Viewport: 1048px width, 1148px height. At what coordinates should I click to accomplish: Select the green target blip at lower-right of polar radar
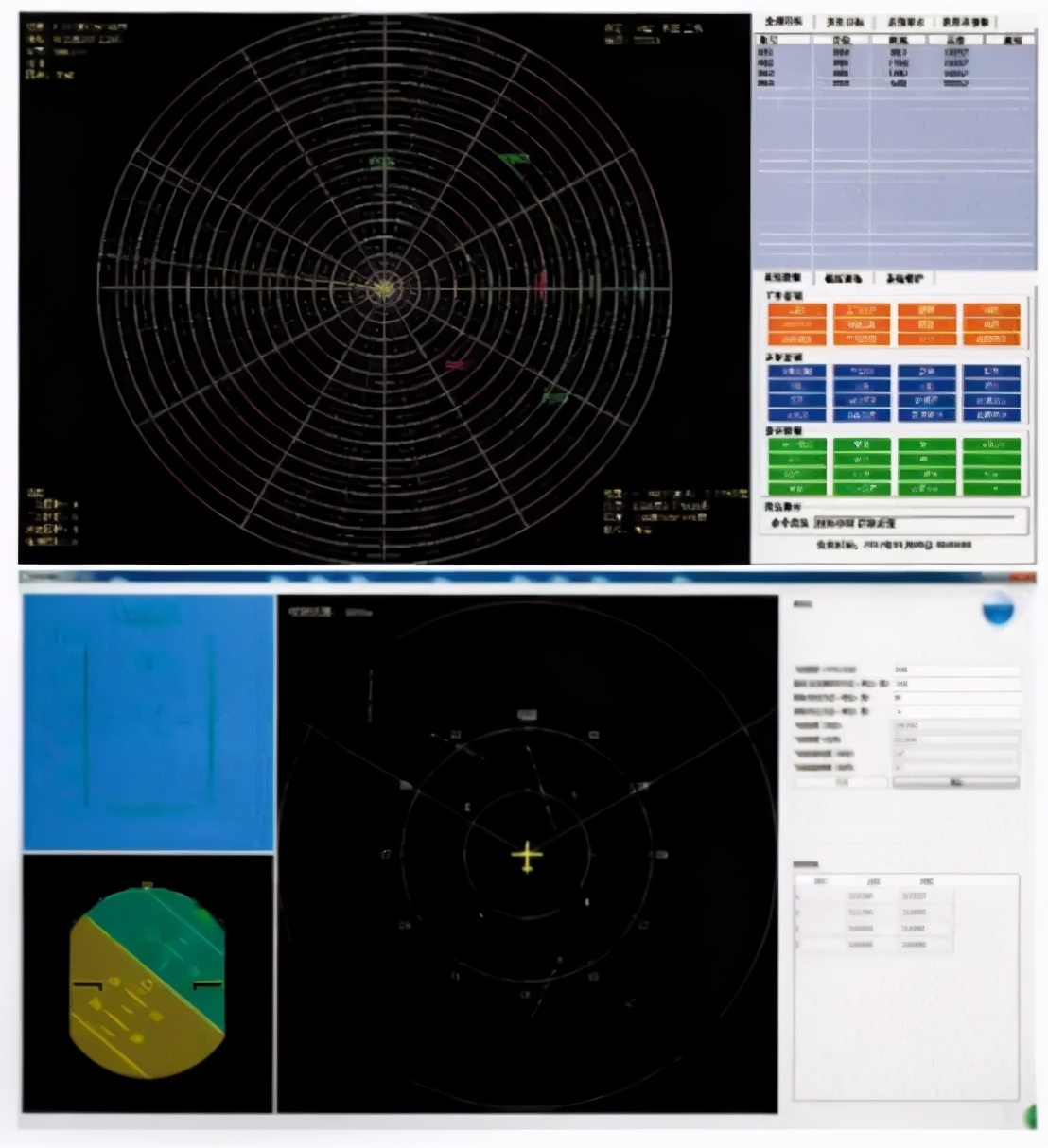(554, 396)
